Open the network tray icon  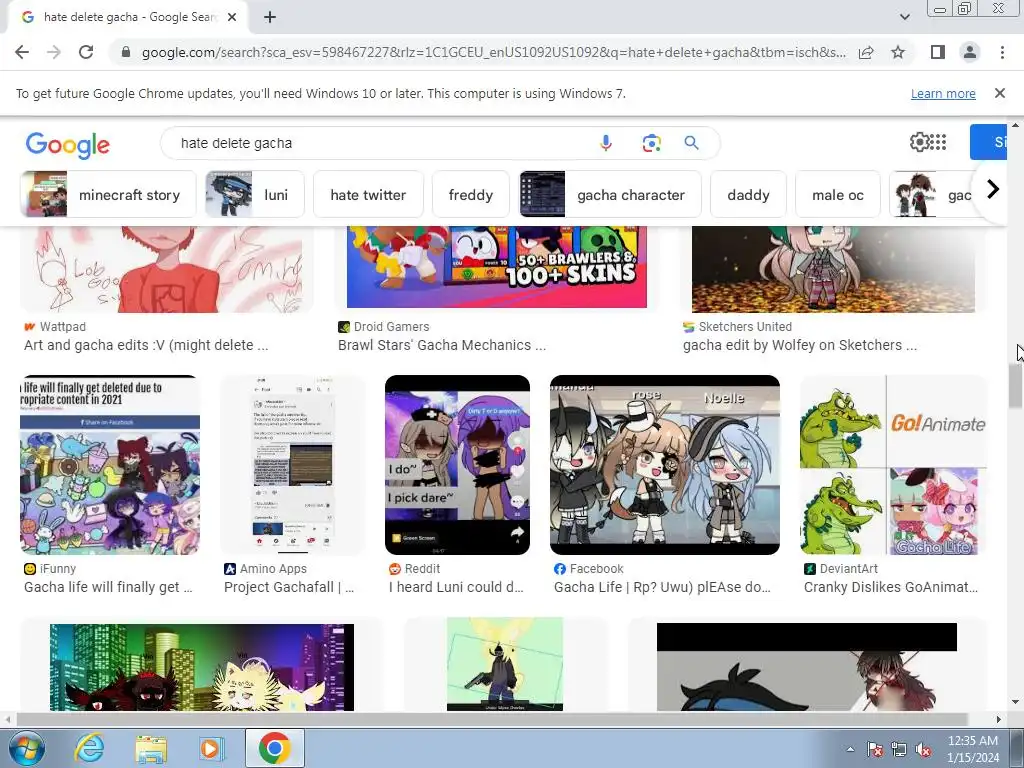(x=899, y=749)
